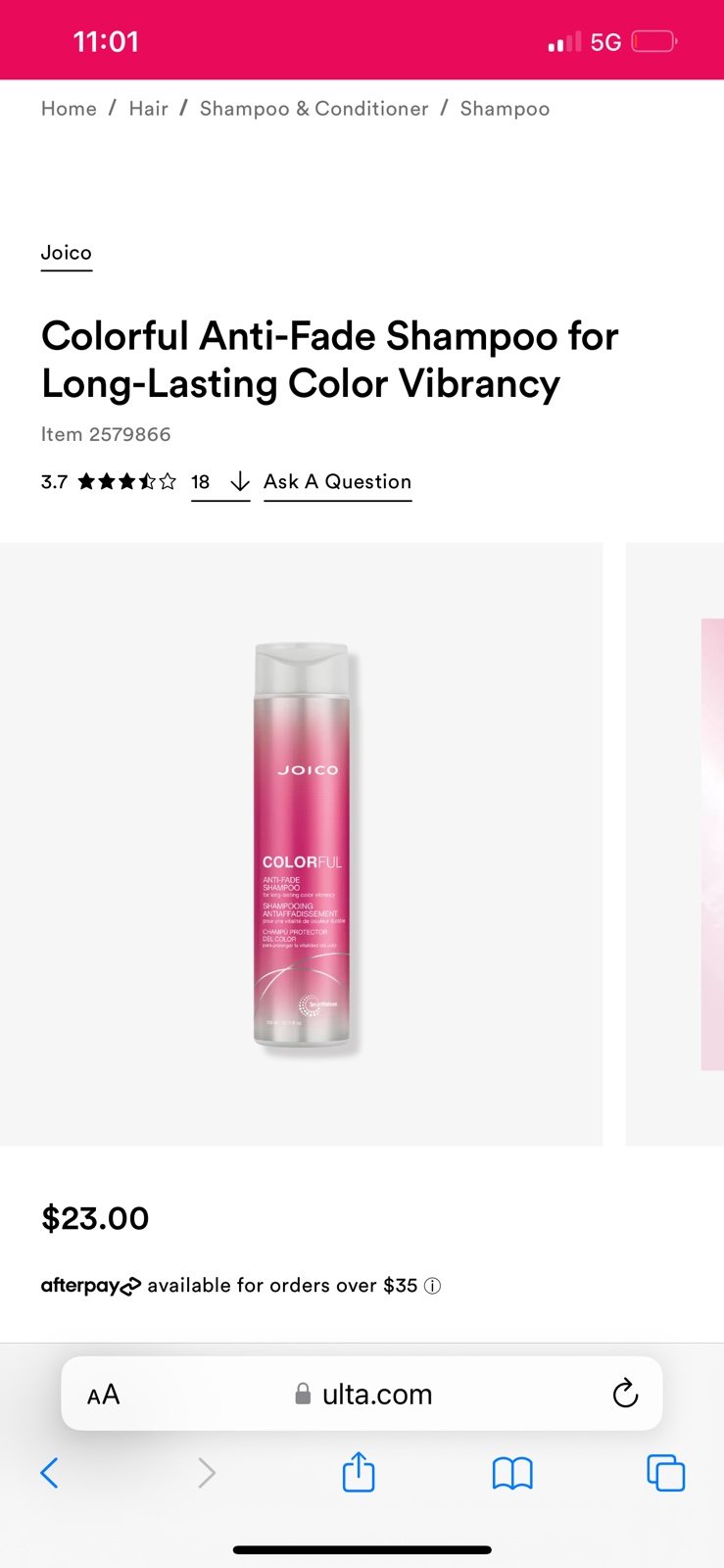Tap the Safari forward arrow
Image resolution: width=724 pixels, height=1568 pixels.
(206, 1472)
